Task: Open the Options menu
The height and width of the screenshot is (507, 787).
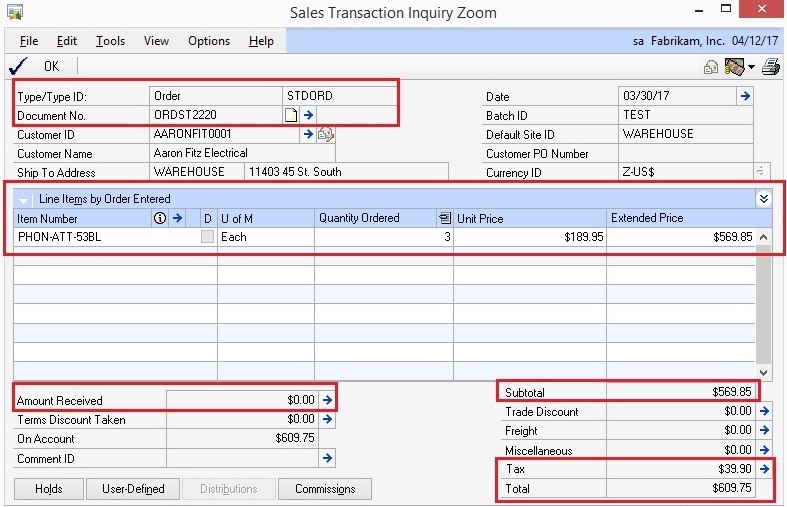Action: 209,41
